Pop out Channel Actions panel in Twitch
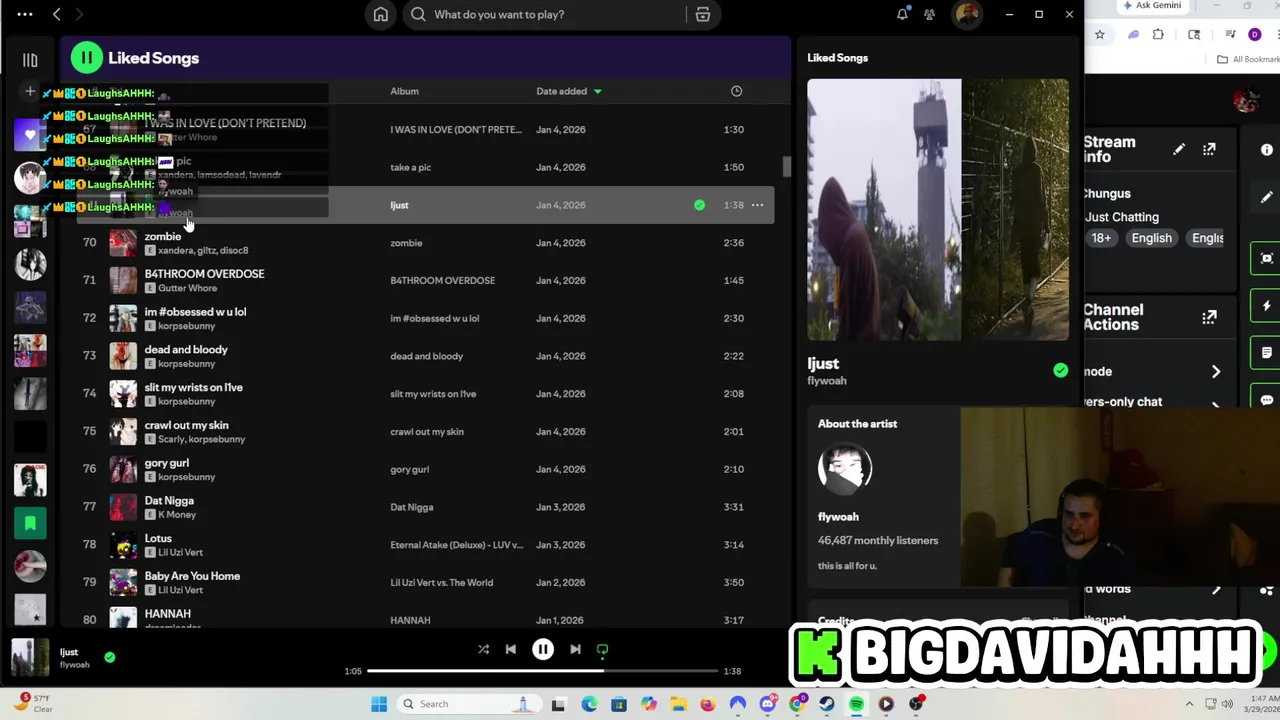Image resolution: width=1280 pixels, height=720 pixels. (1209, 317)
